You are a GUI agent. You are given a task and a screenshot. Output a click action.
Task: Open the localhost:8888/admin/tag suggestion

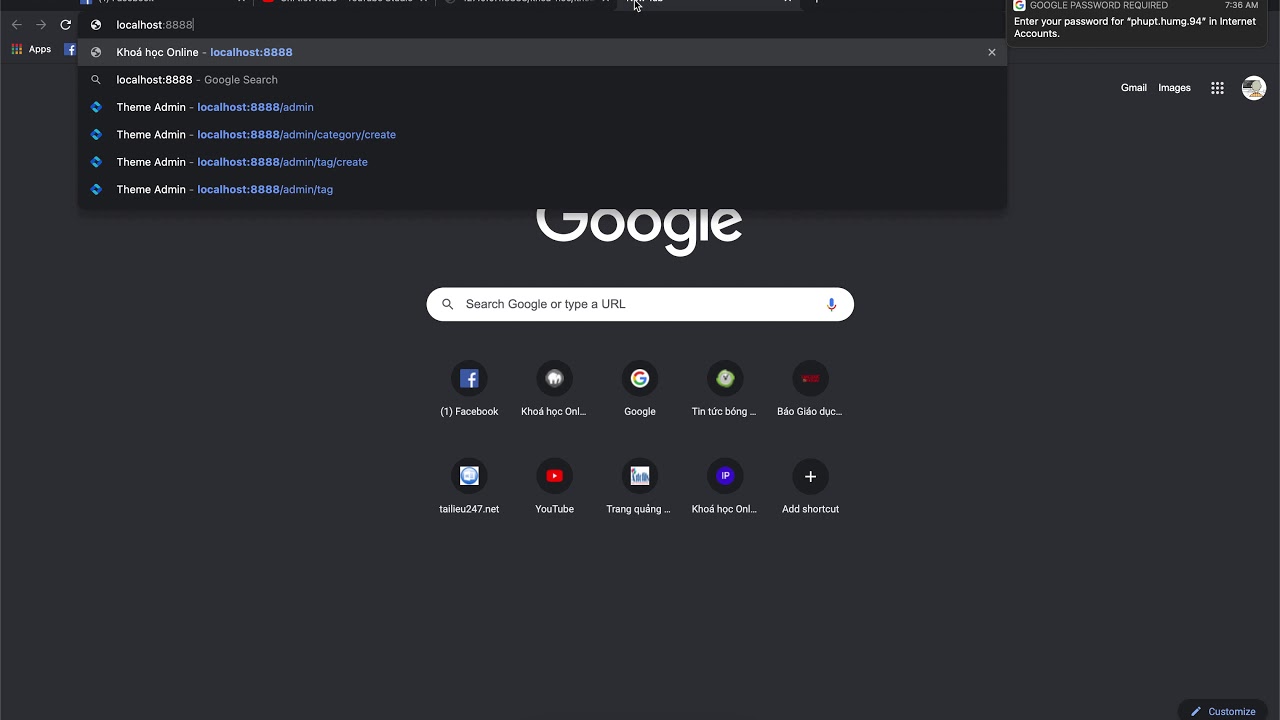point(543,189)
